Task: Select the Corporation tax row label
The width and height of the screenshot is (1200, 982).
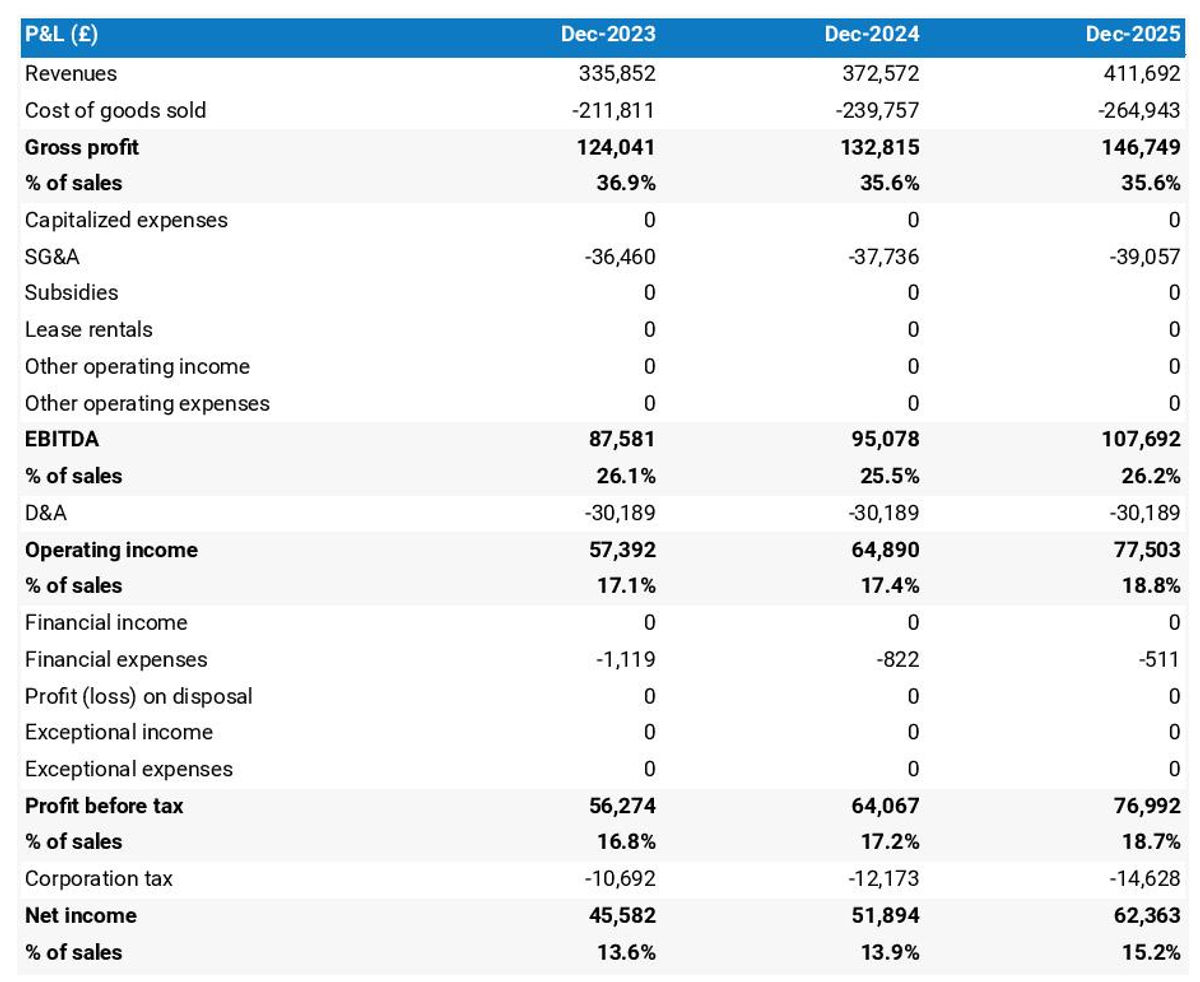Action: pyautogui.click(x=98, y=879)
